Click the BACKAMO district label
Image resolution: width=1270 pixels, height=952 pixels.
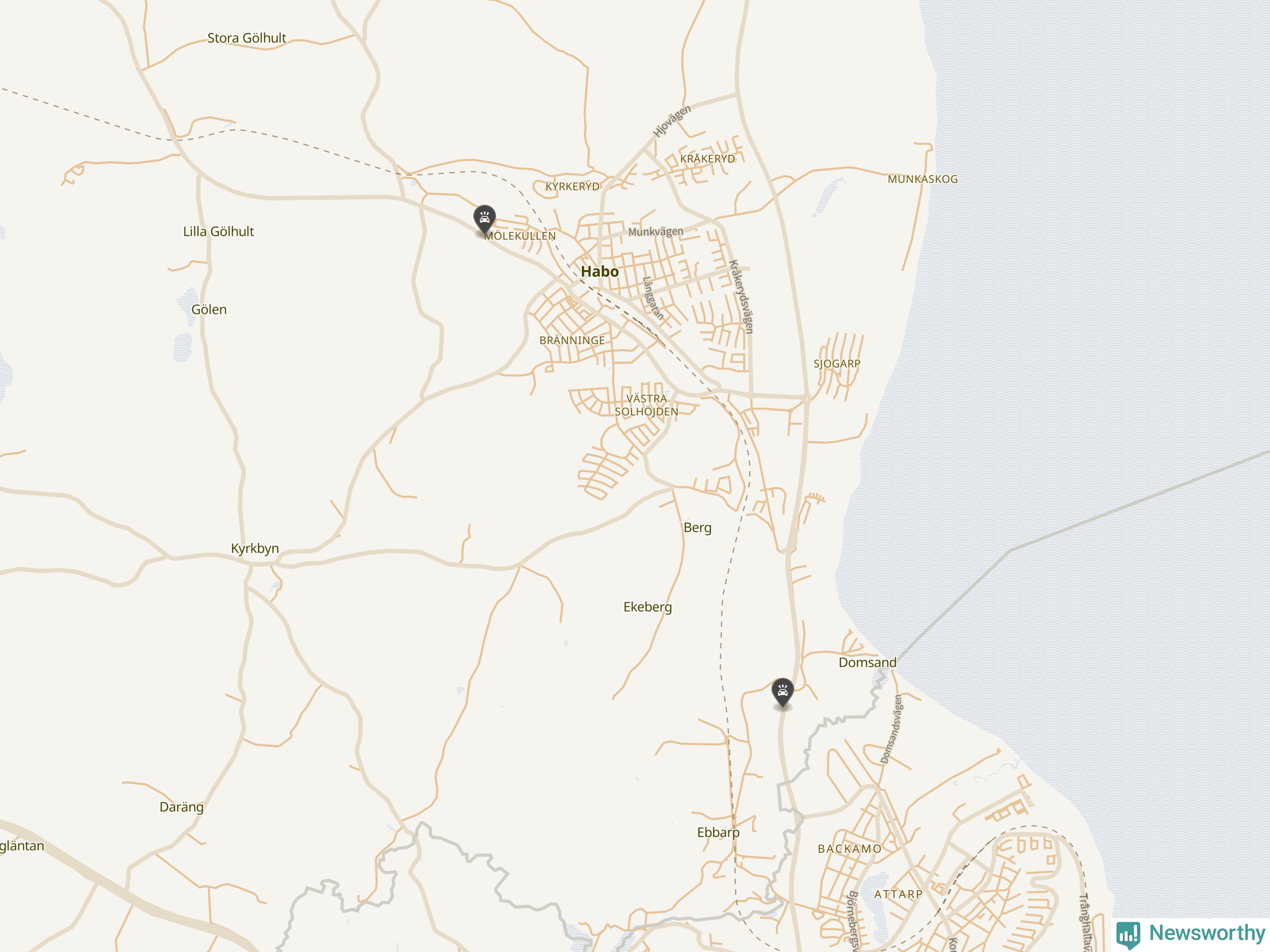pos(849,849)
